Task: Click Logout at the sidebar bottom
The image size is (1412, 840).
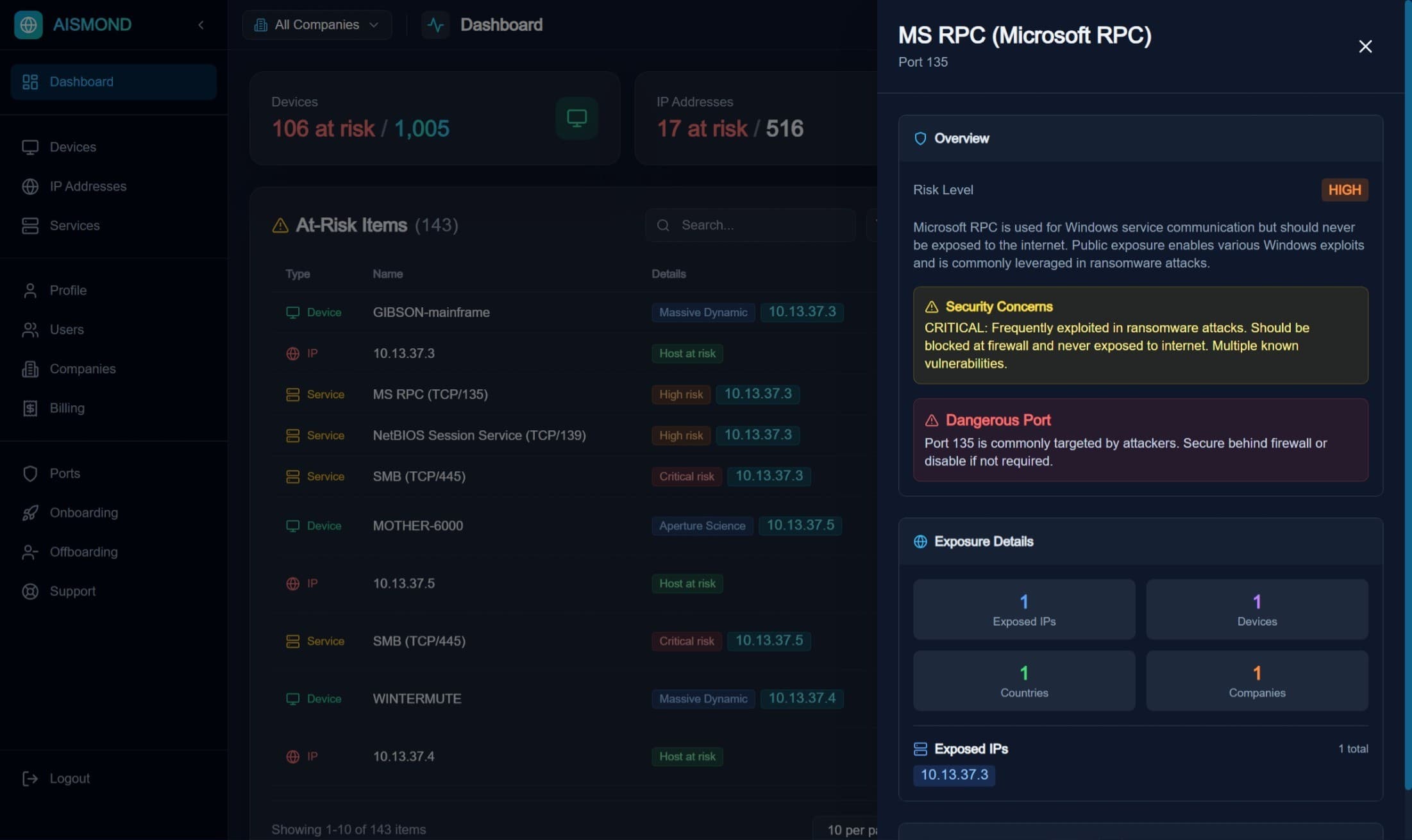Action: (x=69, y=778)
